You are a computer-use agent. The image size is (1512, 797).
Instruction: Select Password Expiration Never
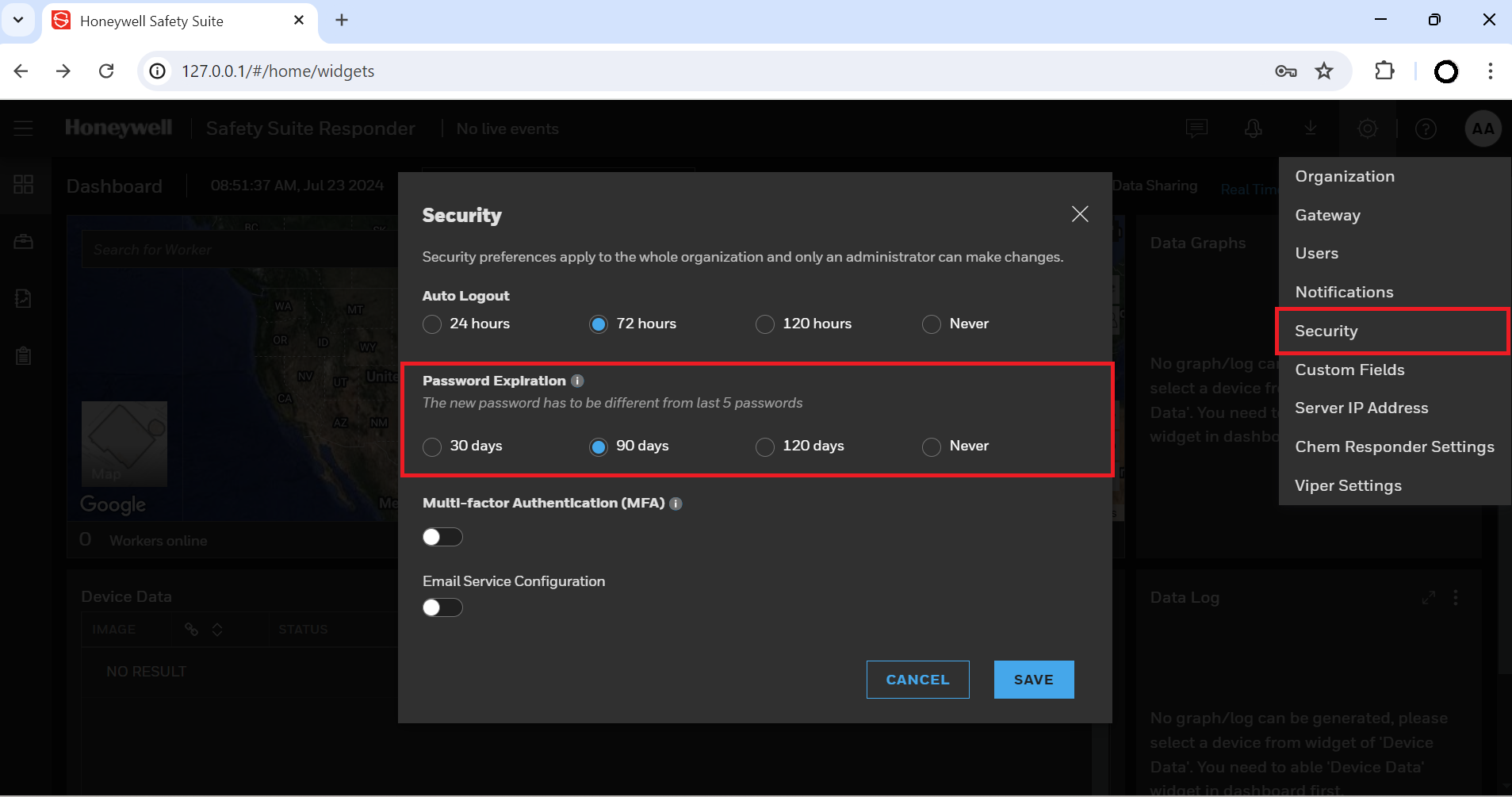pyautogui.click(x=932, y=447)
